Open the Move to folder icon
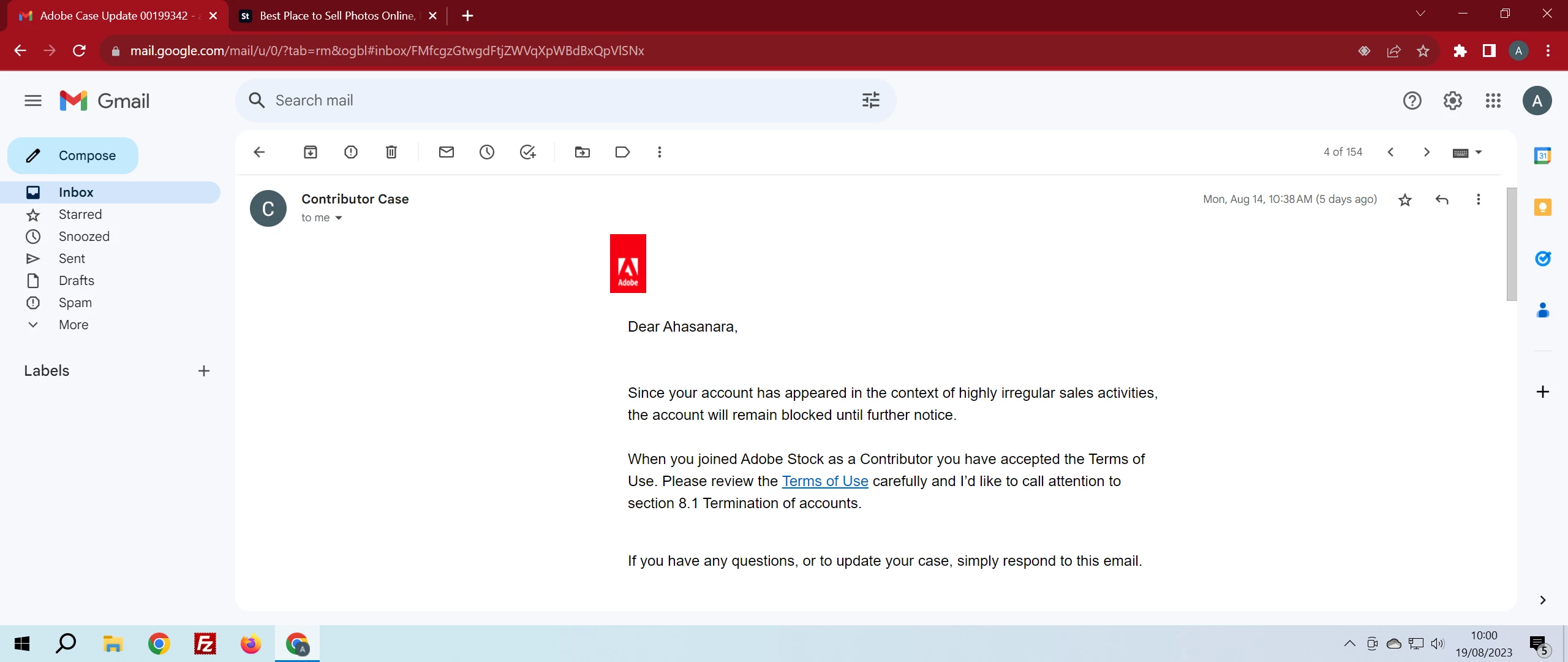This screenshot has height=662, width=1568. point(582,152)
